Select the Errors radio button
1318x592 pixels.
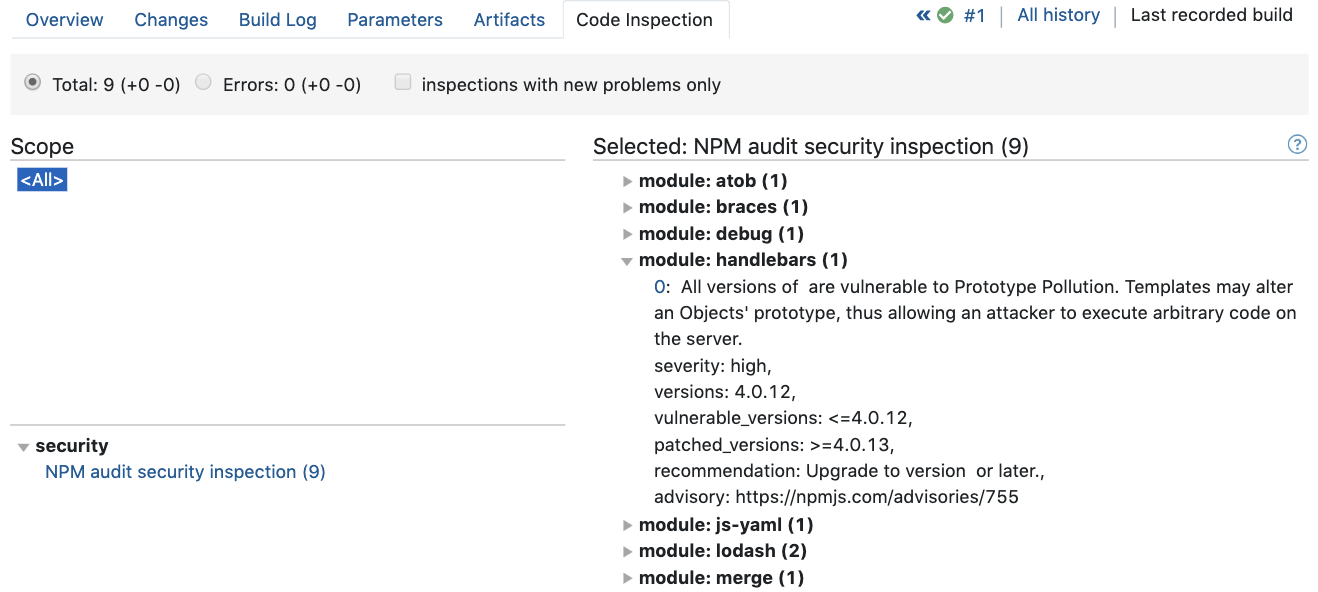pos(204,83)
